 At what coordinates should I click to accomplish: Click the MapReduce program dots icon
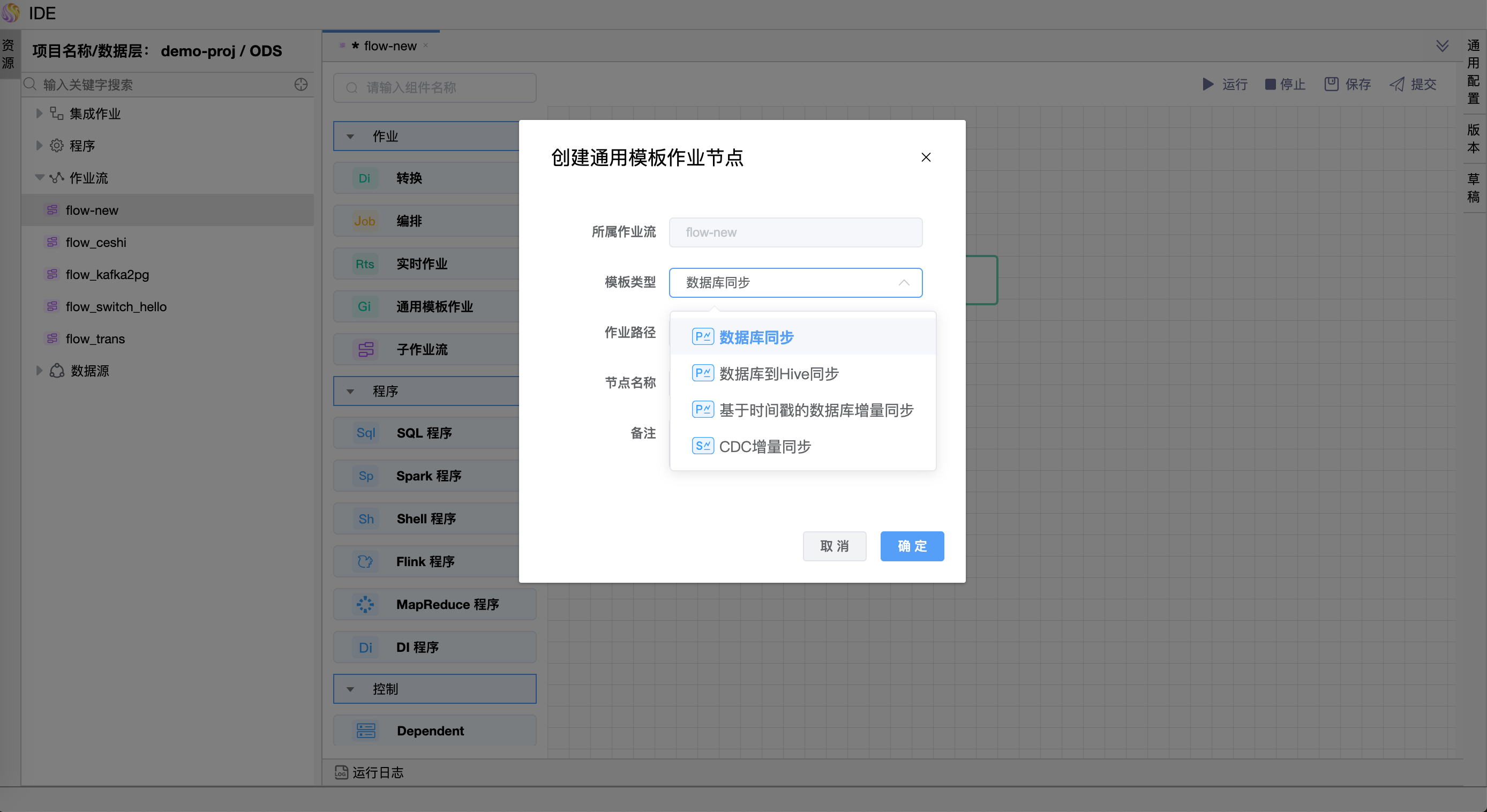tap(365, 604)
